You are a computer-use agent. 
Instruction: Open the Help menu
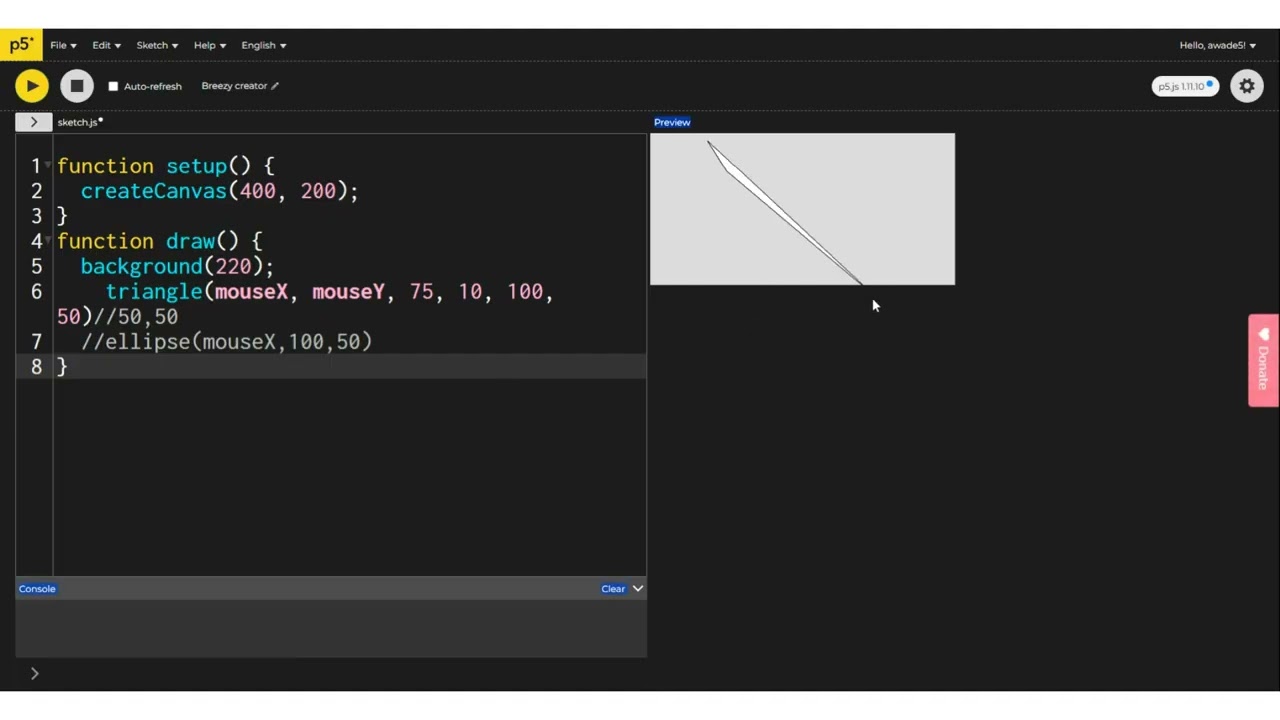209,45
